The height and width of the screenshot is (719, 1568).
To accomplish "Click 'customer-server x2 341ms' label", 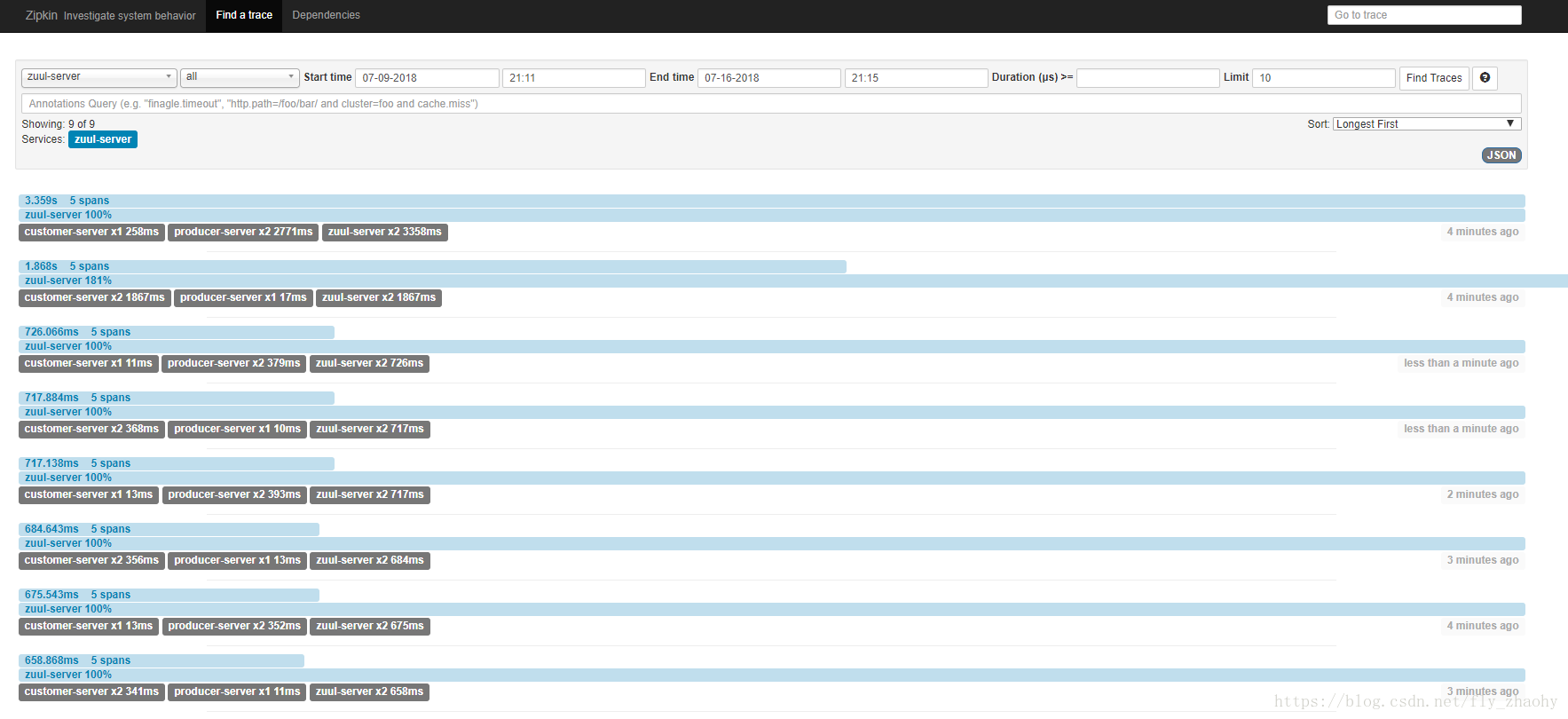I will [91, 692].
